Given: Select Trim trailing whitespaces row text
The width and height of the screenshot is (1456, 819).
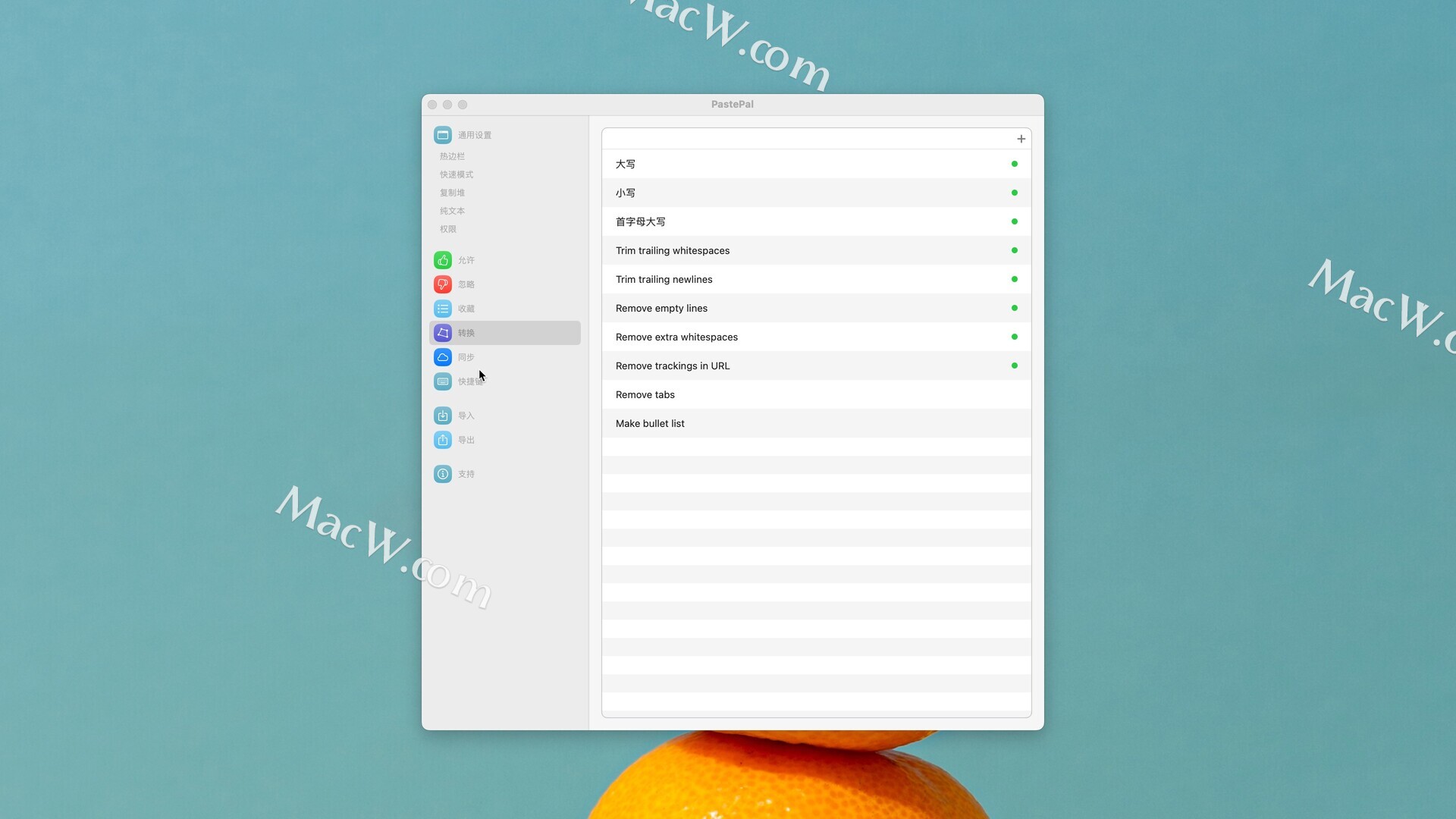Looking at the screenshot, I should 673,250.
